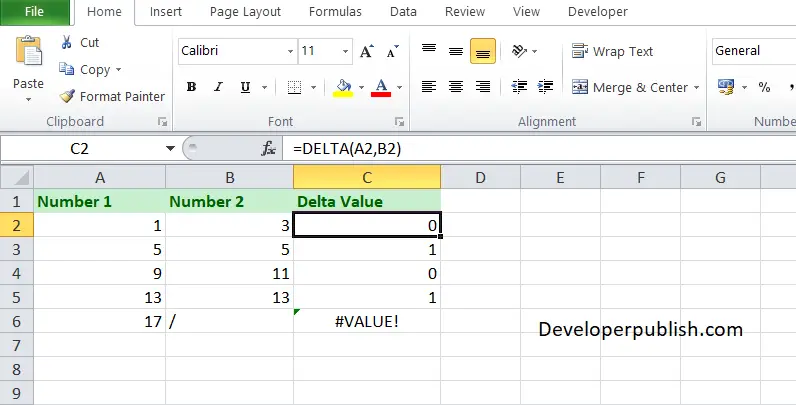
Task: Switch to the Page Layout tab
Action: click(245, 12)
